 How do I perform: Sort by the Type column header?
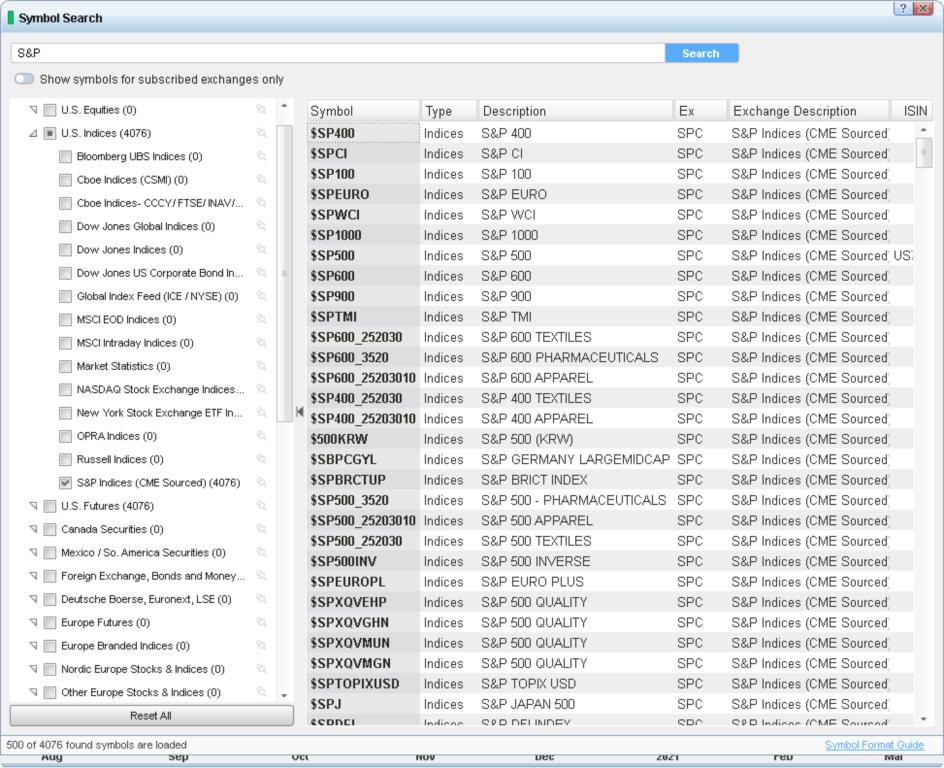pos(449,111)
